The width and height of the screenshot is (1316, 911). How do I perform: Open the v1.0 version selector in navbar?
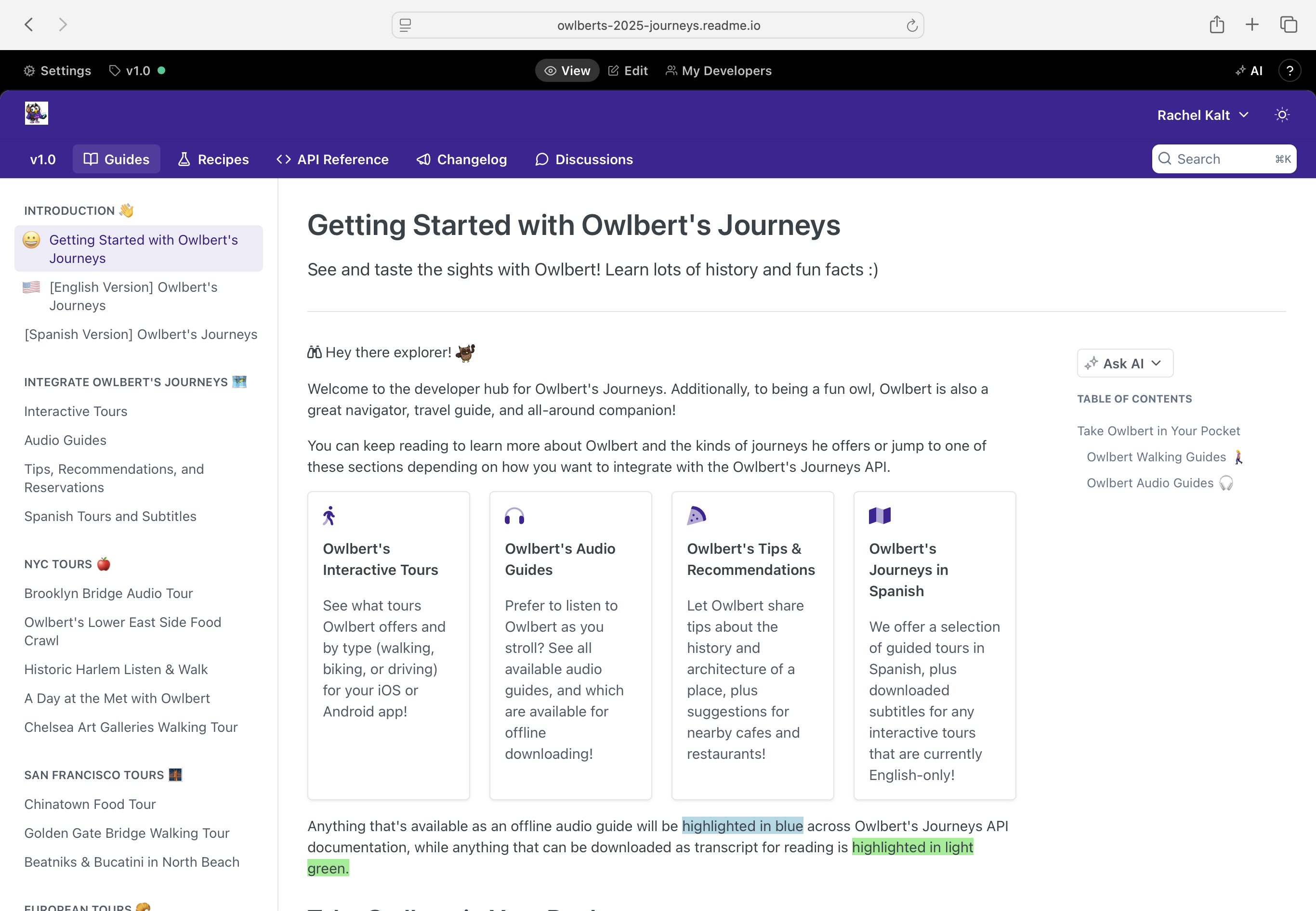(43, 159)
